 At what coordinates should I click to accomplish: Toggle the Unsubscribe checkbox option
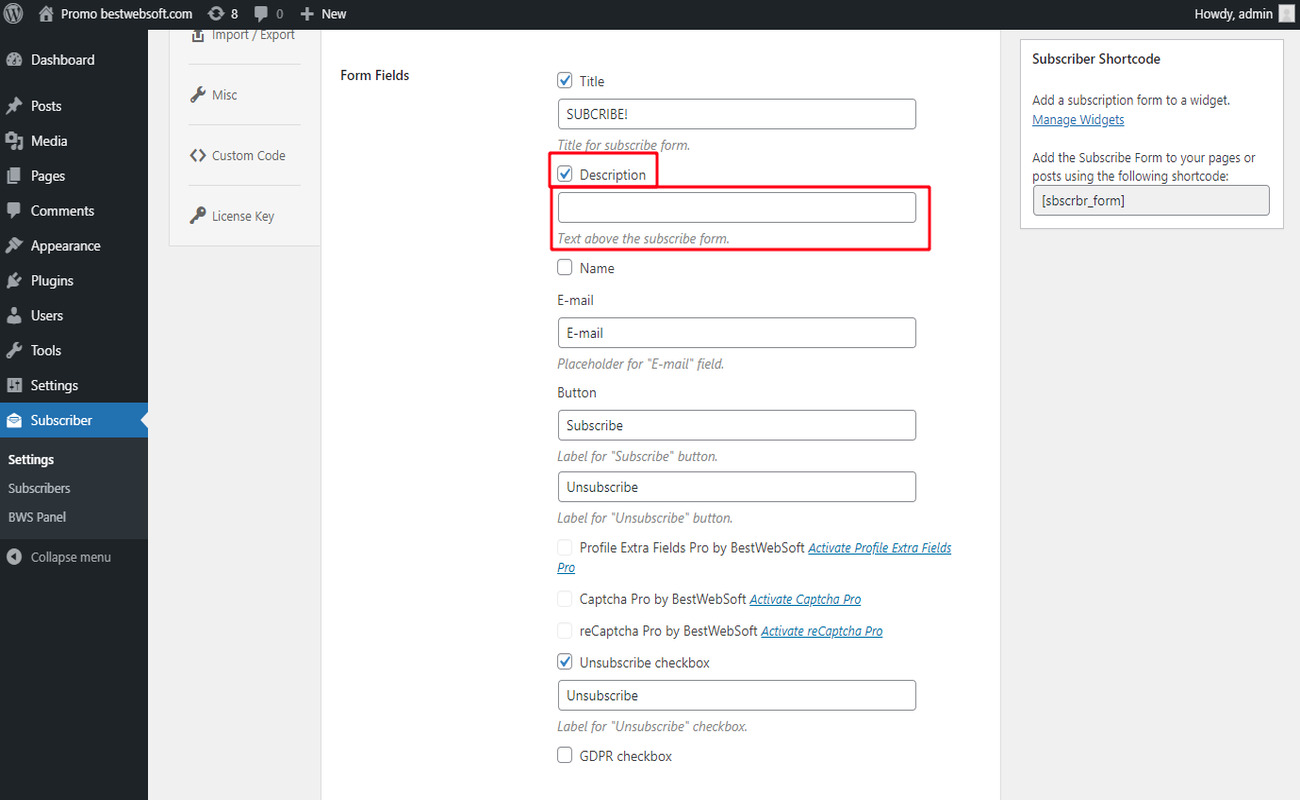[565, 662]
